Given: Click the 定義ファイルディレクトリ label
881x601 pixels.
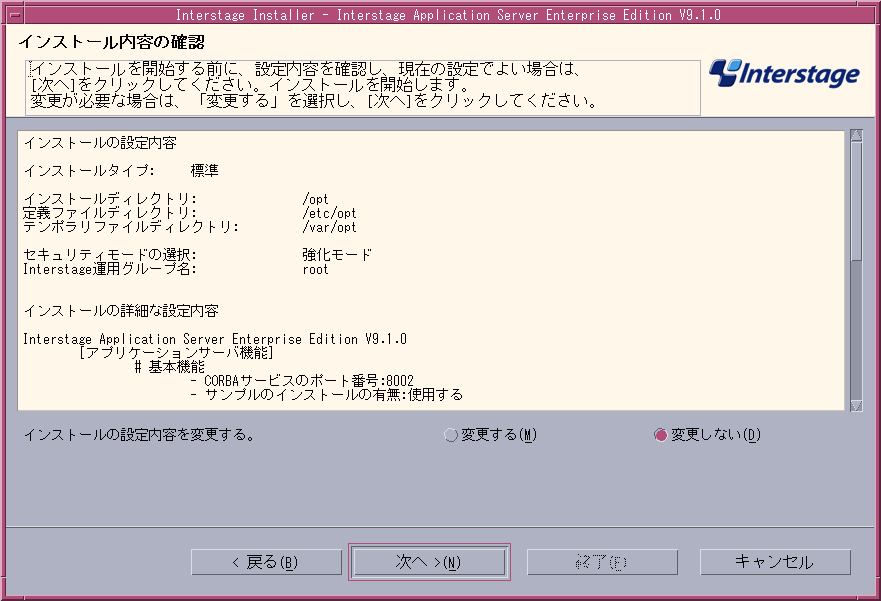Looking at the screenshot, I should [110, 213].
